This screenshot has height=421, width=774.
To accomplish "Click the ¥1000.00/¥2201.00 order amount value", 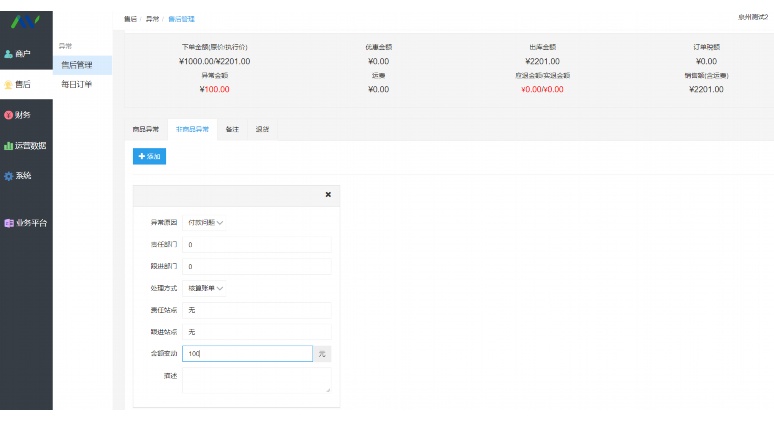I will 214,61.
